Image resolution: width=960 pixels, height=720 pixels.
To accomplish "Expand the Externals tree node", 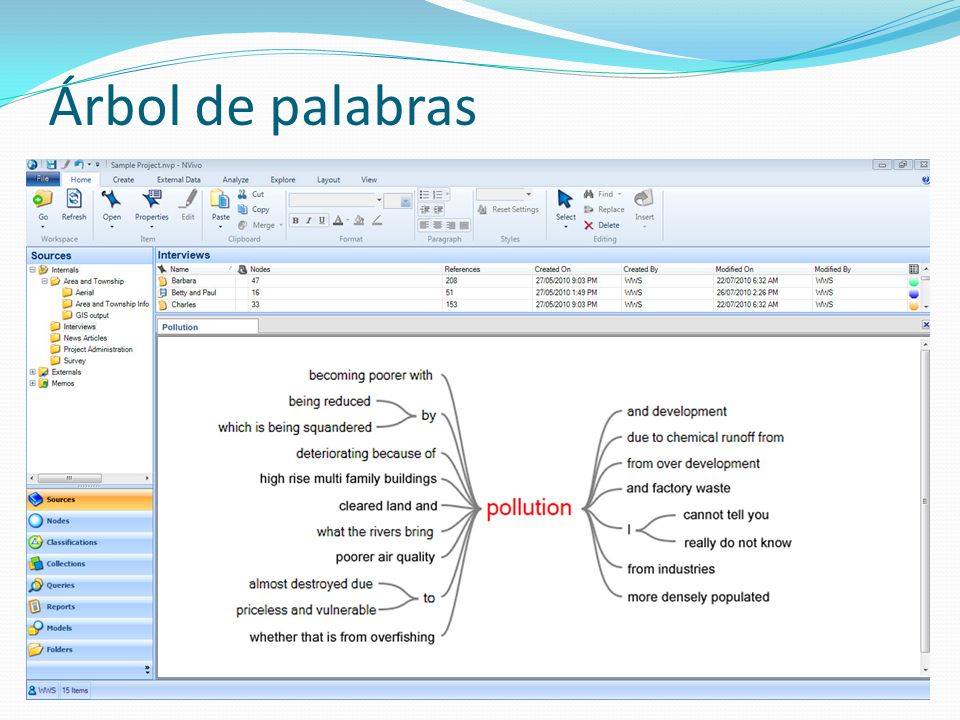I will (x=32, y=372).
